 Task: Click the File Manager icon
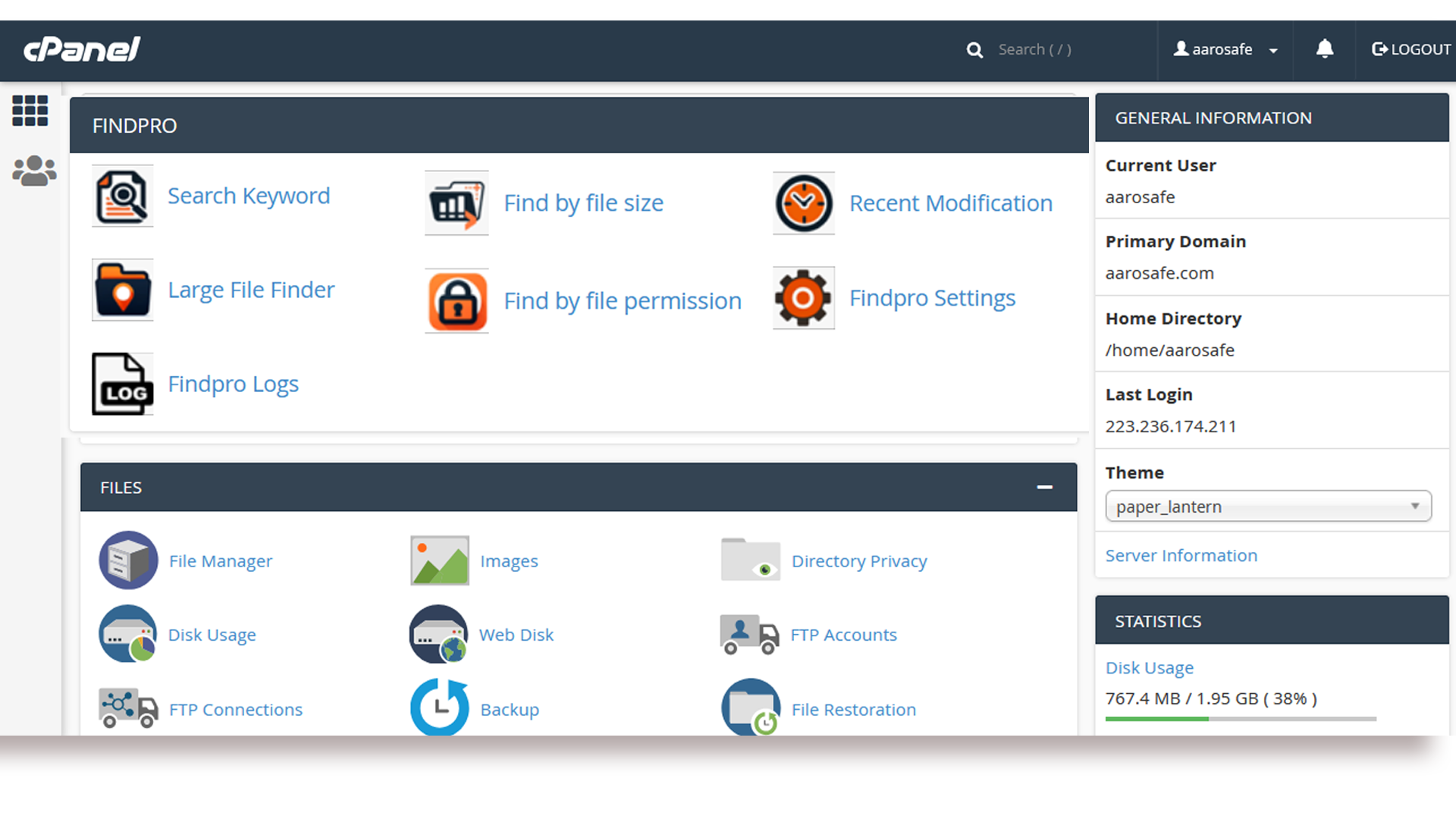click(x=128, y=560)
